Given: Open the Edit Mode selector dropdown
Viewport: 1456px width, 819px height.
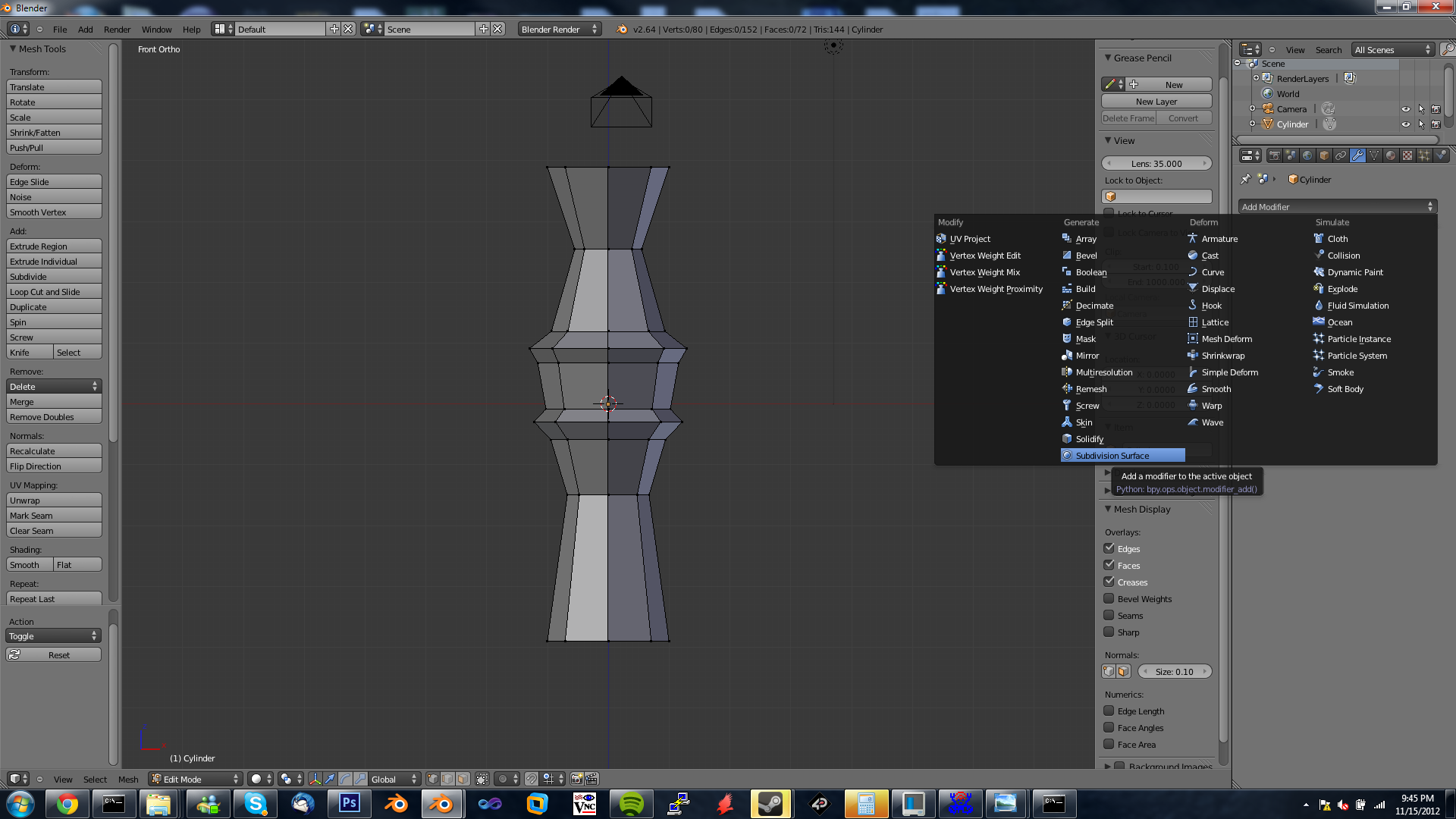Looking at the screenshot, I should [x=196, y=779].
